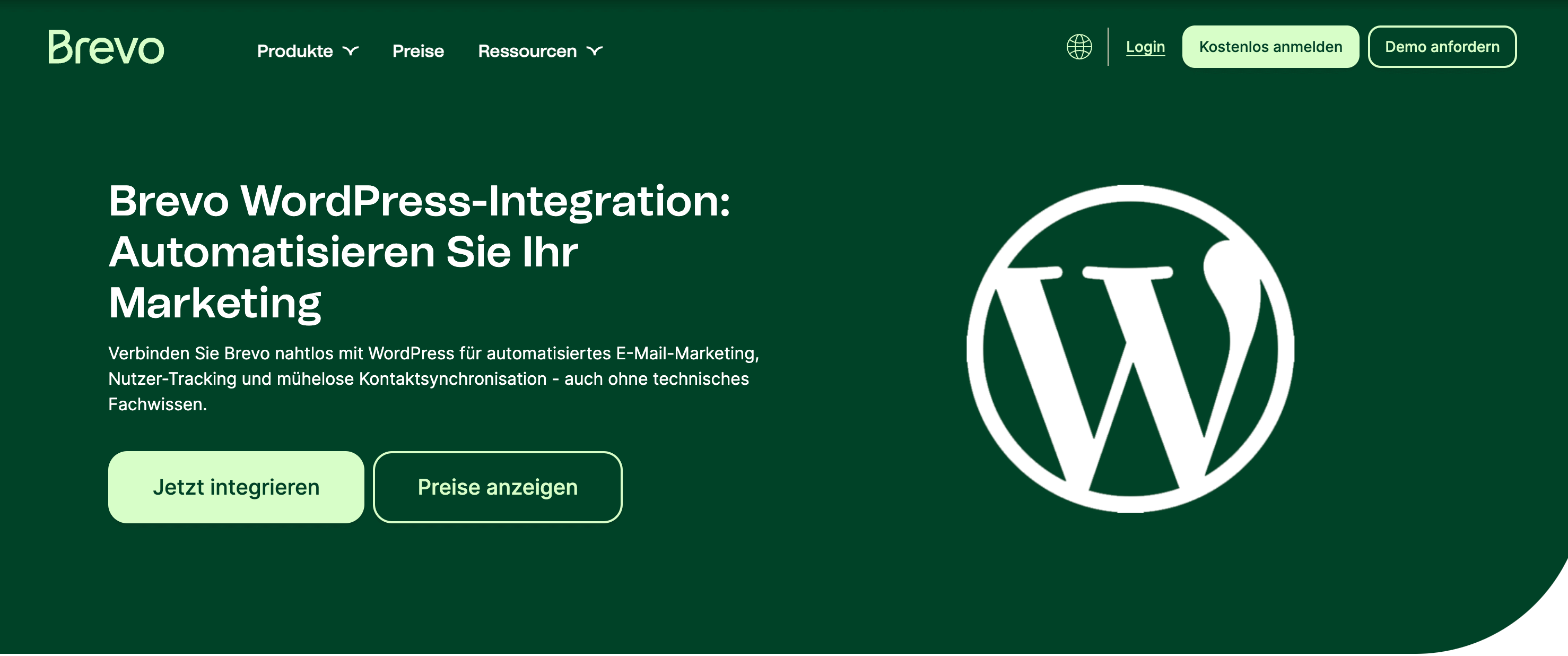The image size is (1568, 656).
Task: Request a demo via Demo anfordern
Action: (x=1442, y=47)
